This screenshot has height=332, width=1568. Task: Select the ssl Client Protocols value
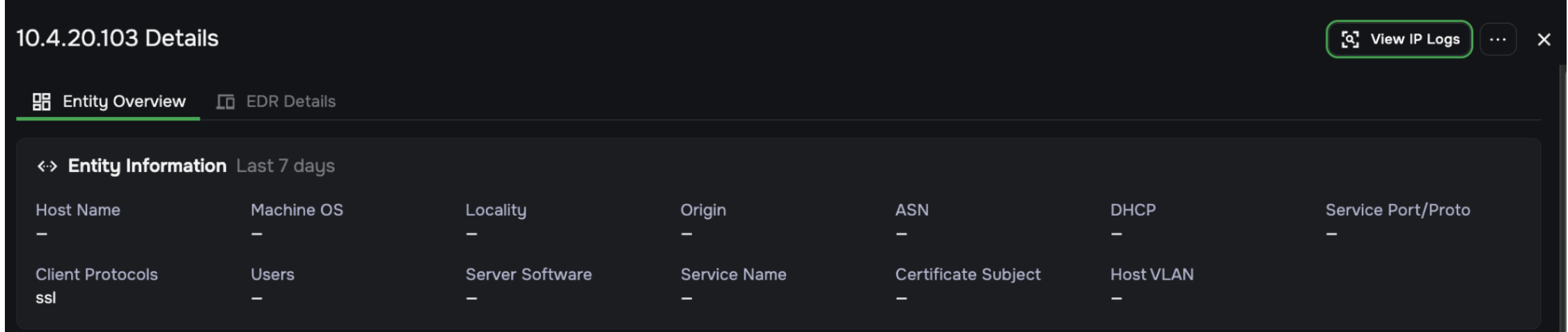click(x=46, y=298)
